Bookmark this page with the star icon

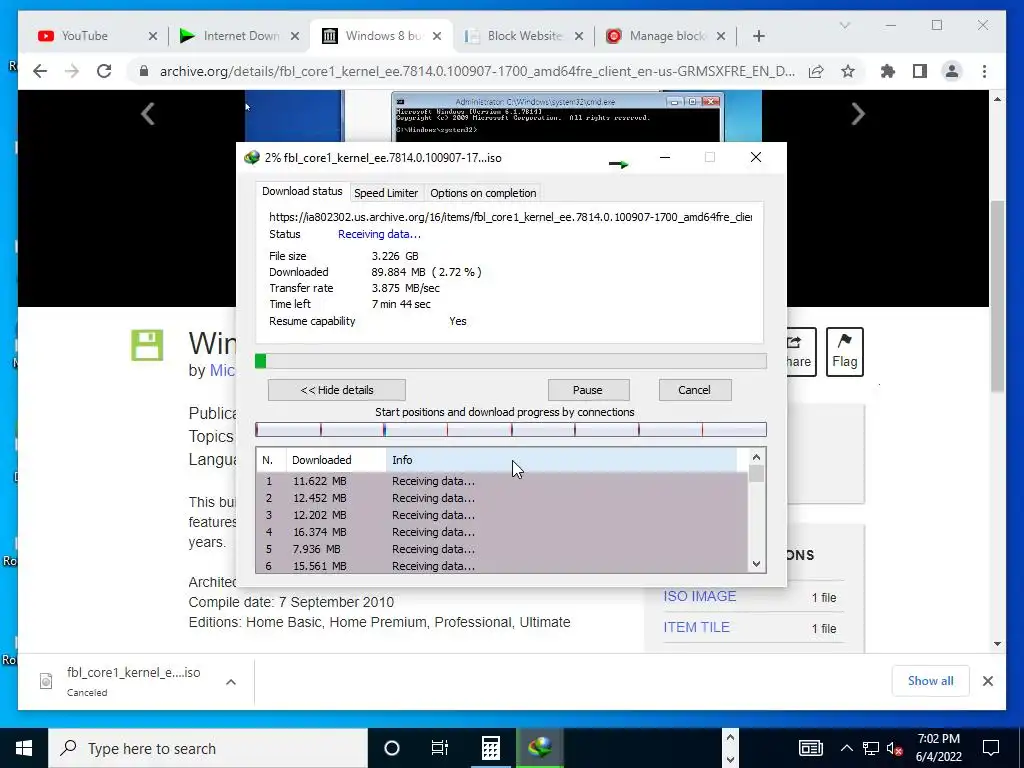tap(848, 71)
